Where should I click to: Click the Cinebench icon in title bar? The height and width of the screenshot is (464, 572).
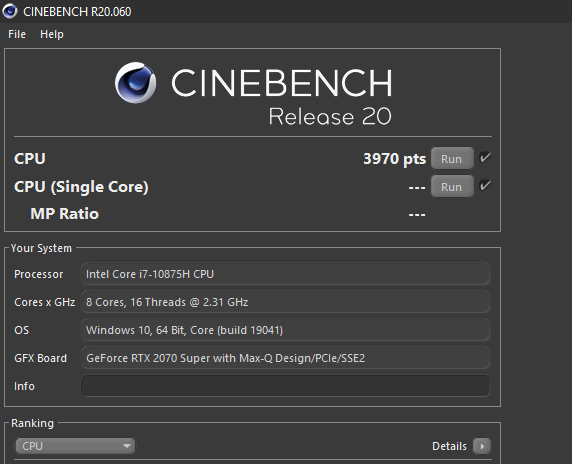point(9,11)
